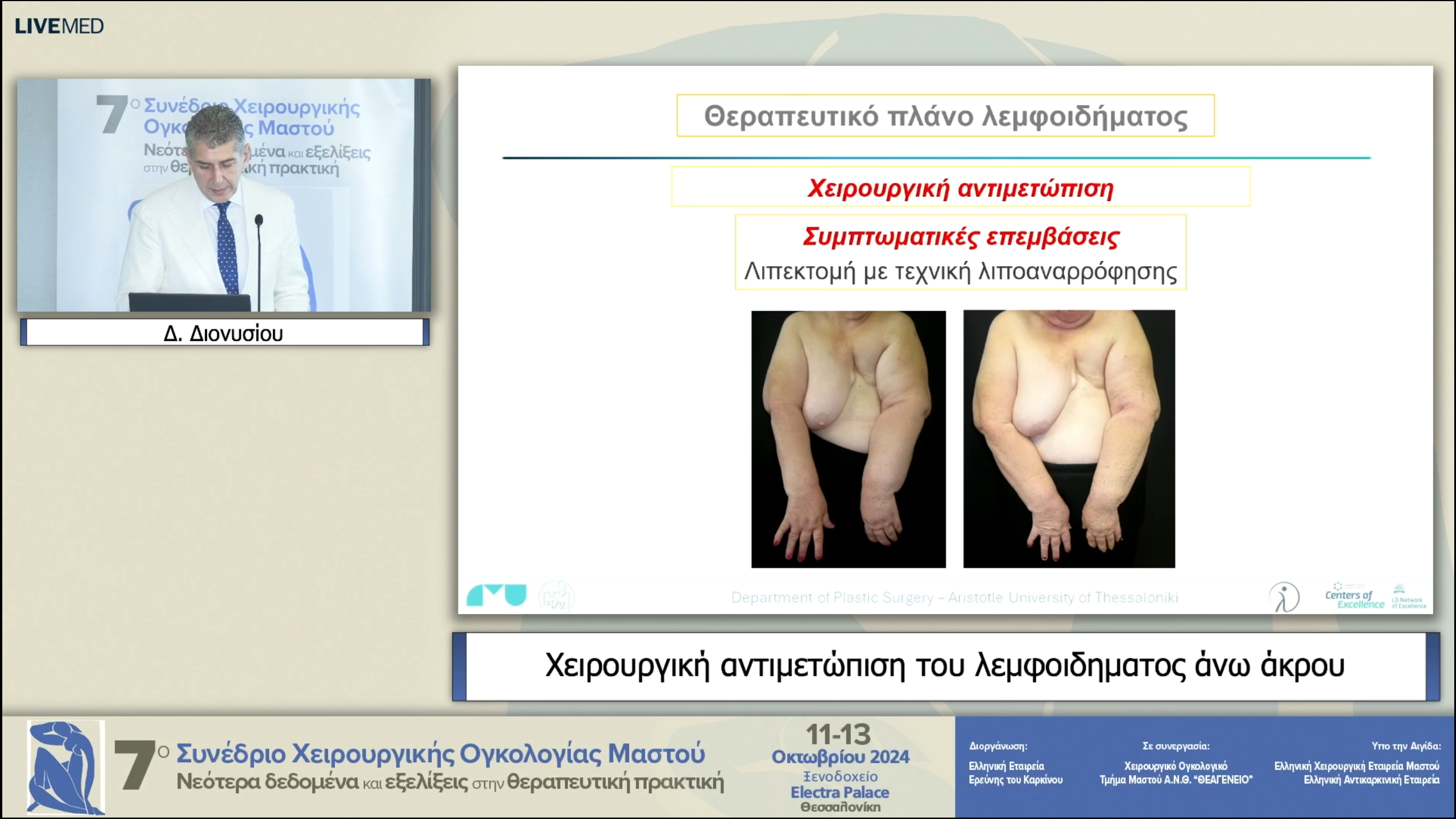Viewport: 1456px width, 819px height.
Task: Click the large number 7 in bottom banner
Action: [135, 766]
